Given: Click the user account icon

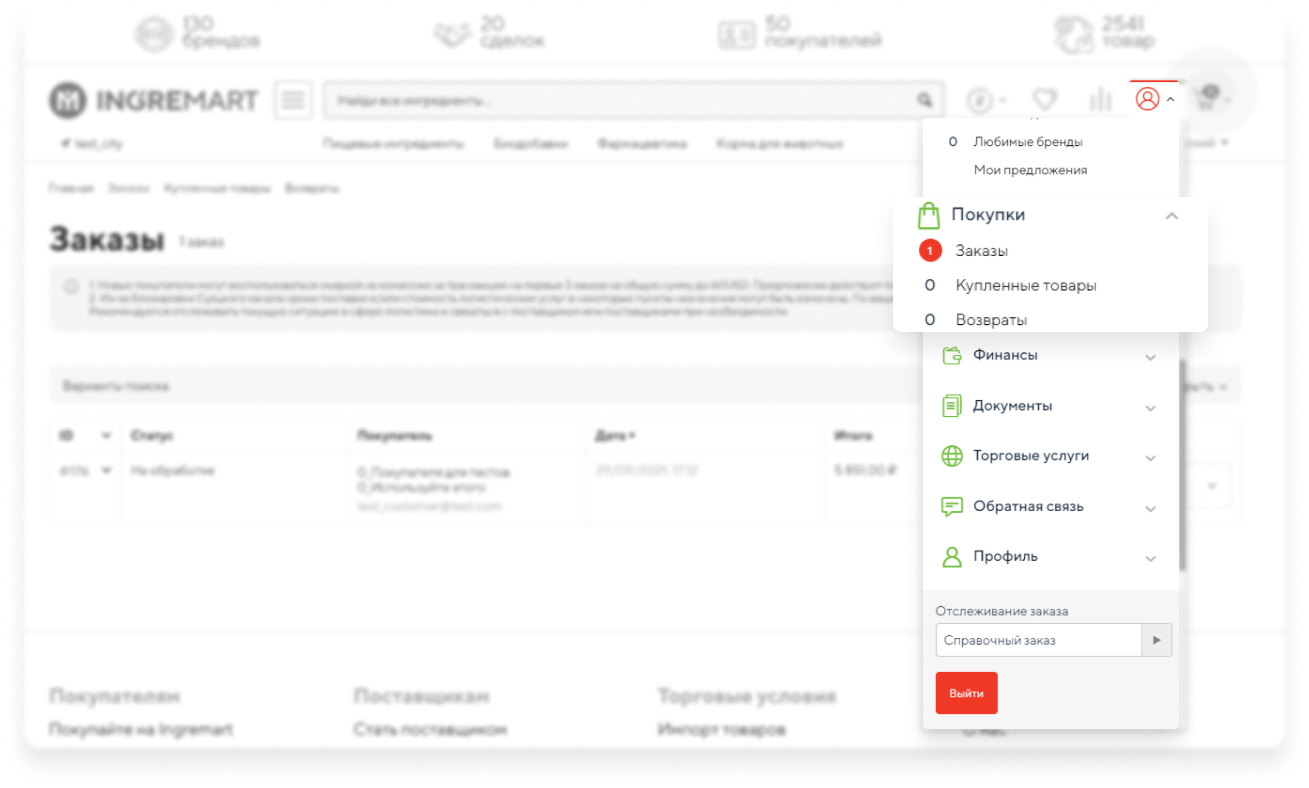Looking at the screenshot, I should [1147, 99].
